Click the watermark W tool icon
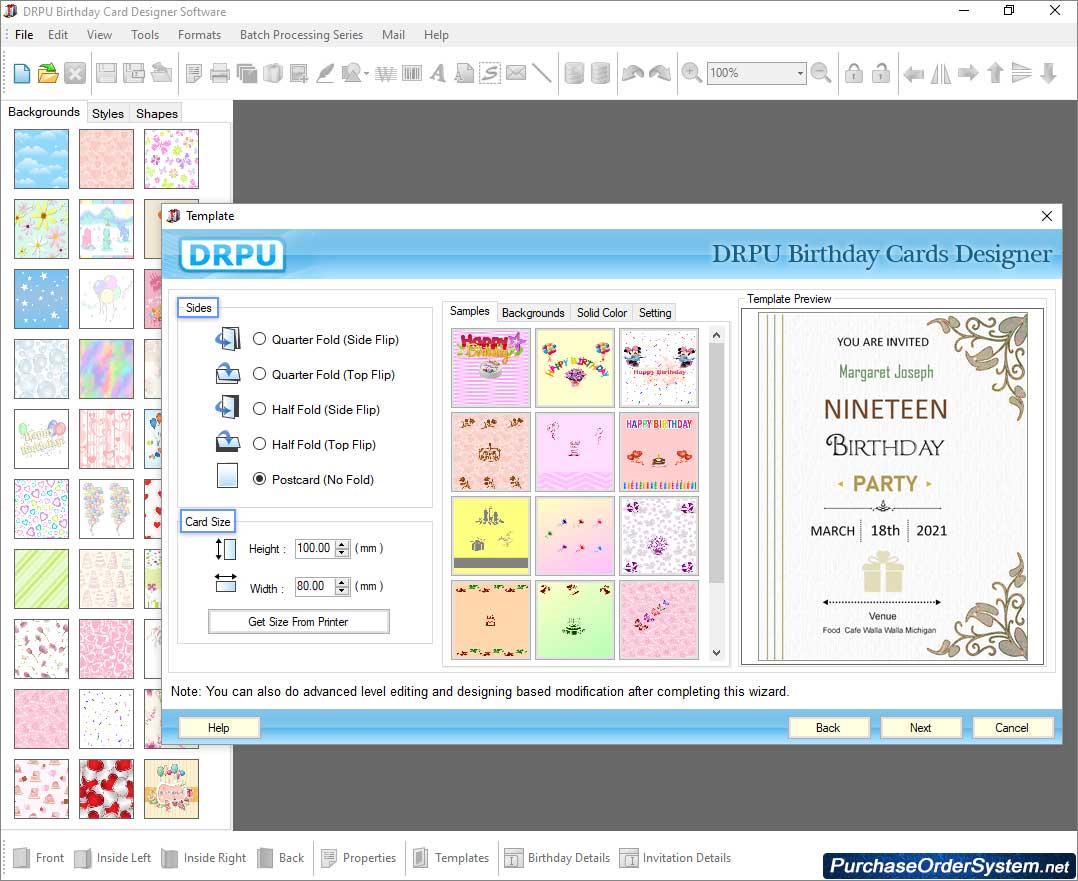 tap(386, 73)
